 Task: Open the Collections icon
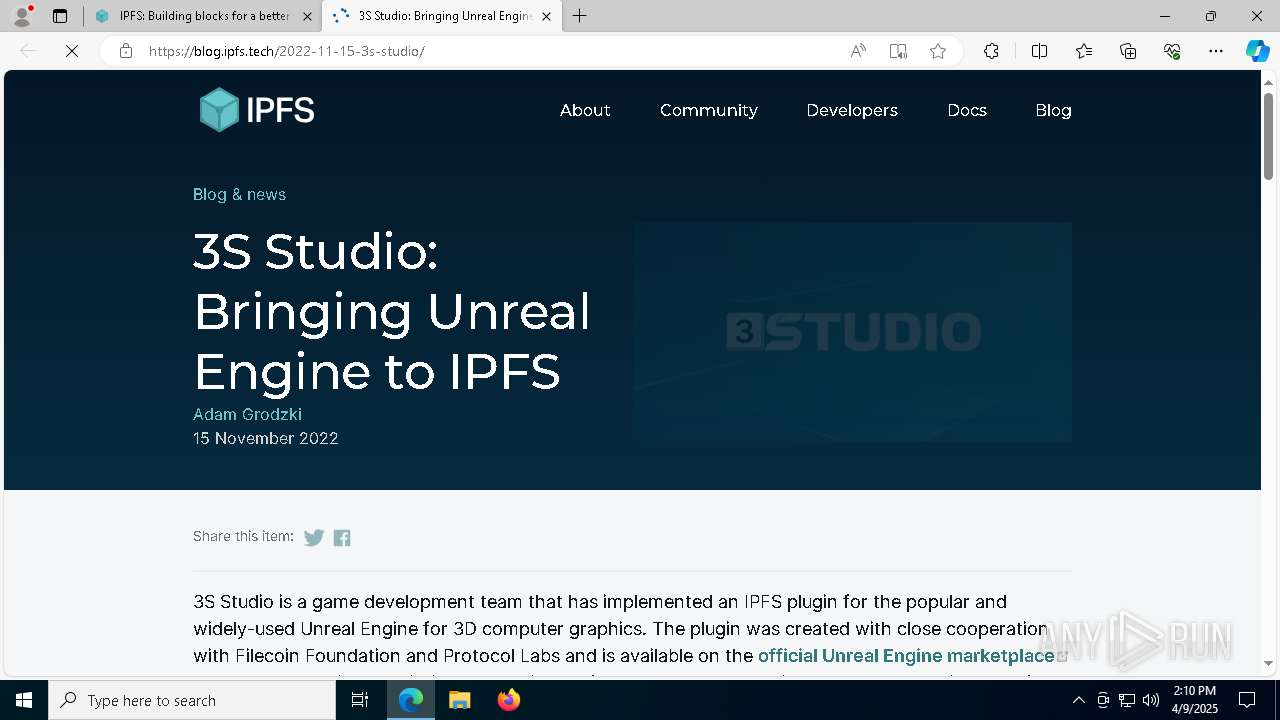tap(1128, 51)
